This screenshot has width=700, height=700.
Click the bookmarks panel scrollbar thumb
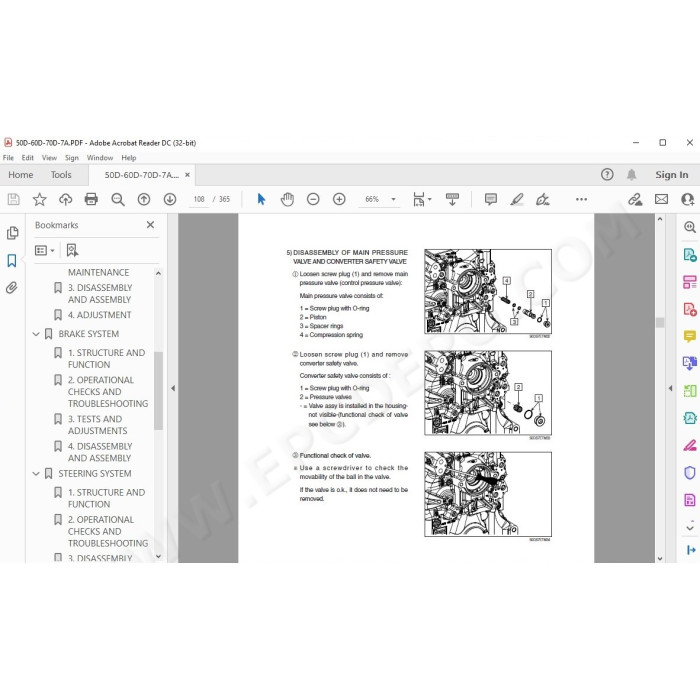click(x=158, y=391)
